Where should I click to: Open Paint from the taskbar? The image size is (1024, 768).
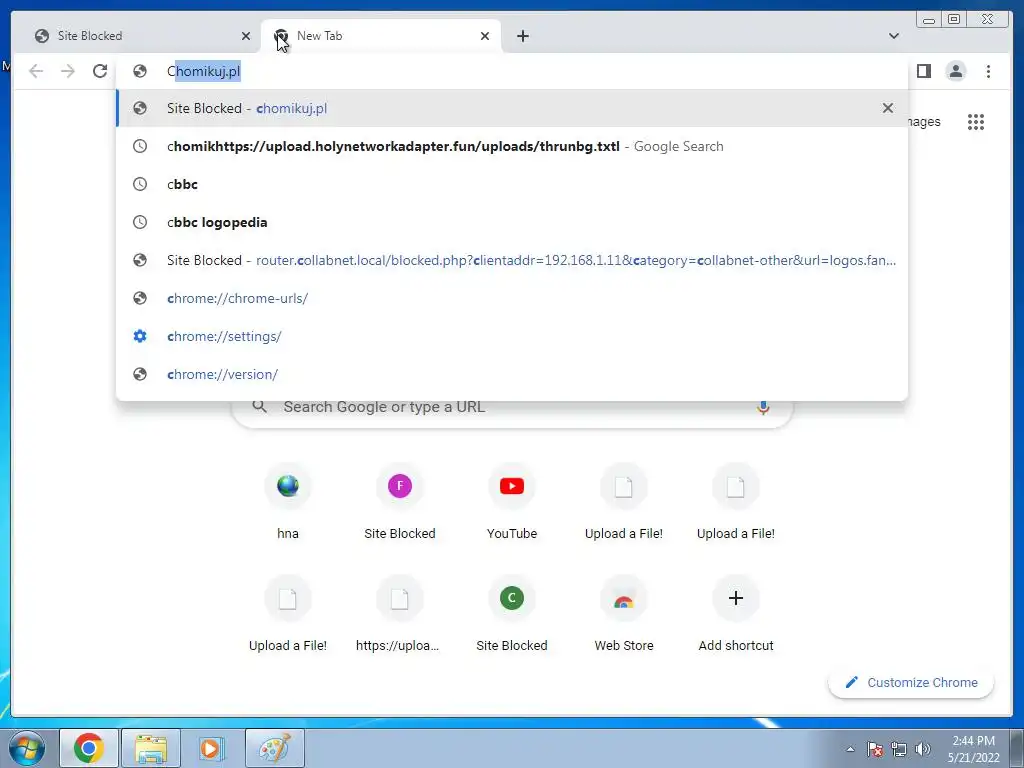click(274, 748)
